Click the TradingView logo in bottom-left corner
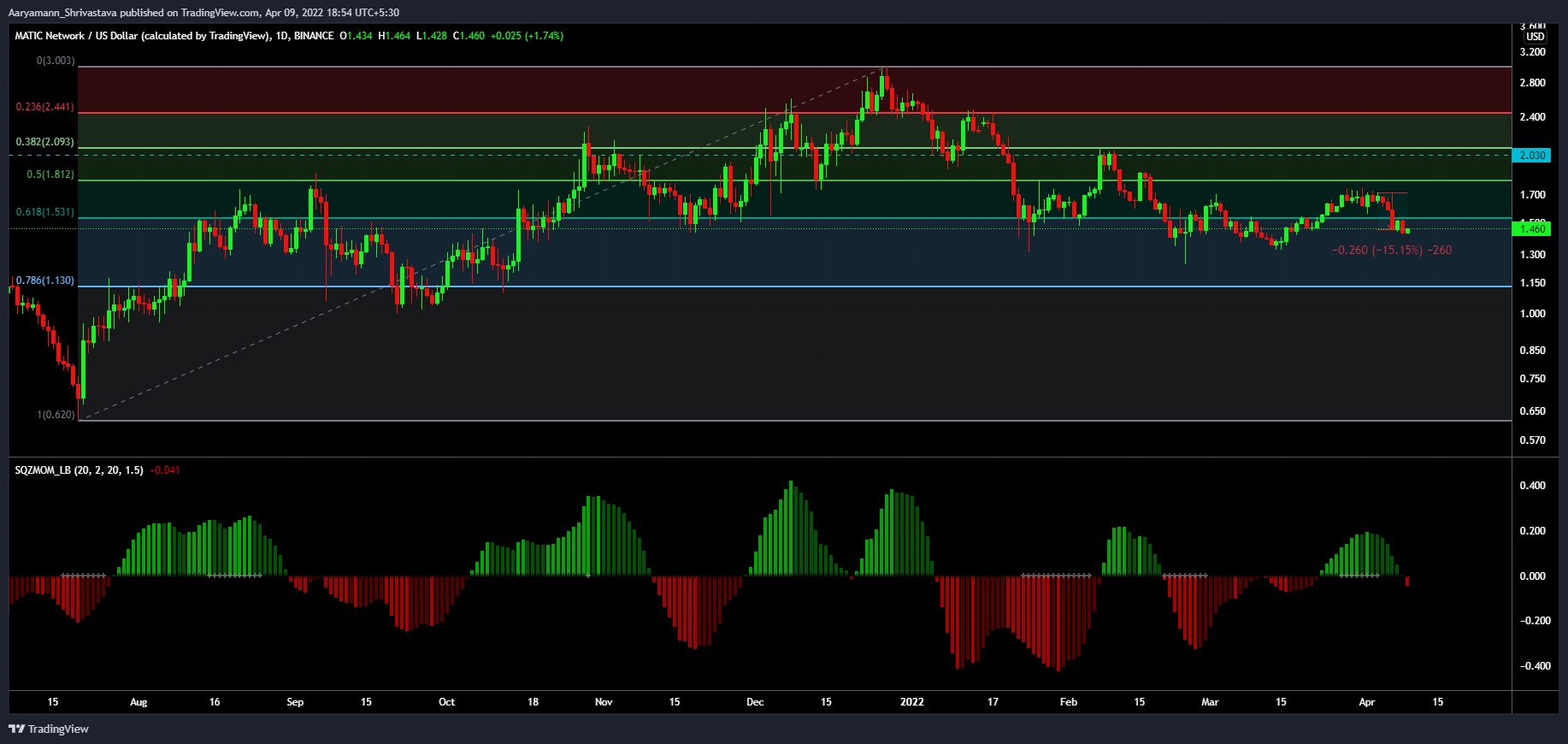Viewport: 1568px width, 744px height. coord(49,729)
